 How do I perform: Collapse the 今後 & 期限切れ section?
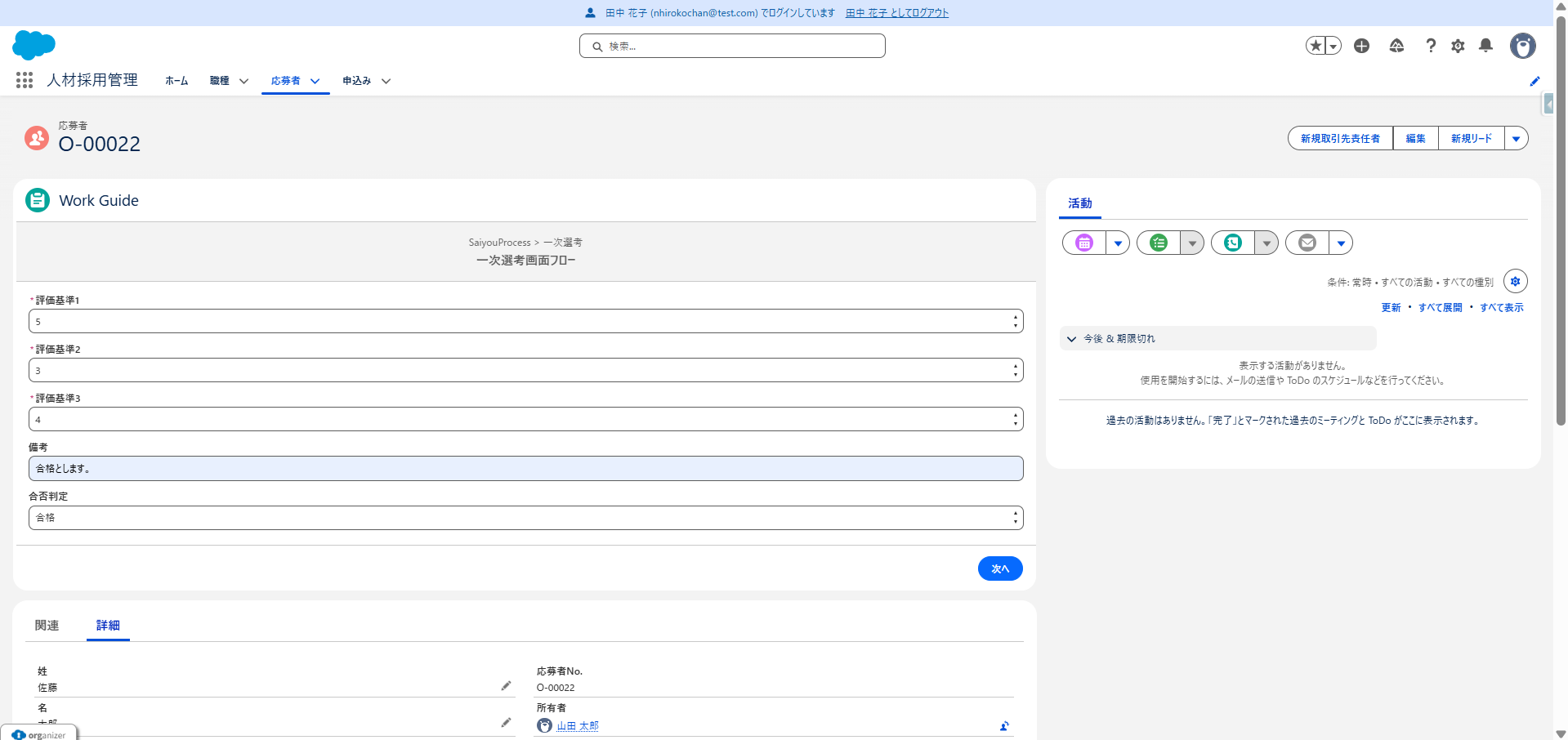1071,339
